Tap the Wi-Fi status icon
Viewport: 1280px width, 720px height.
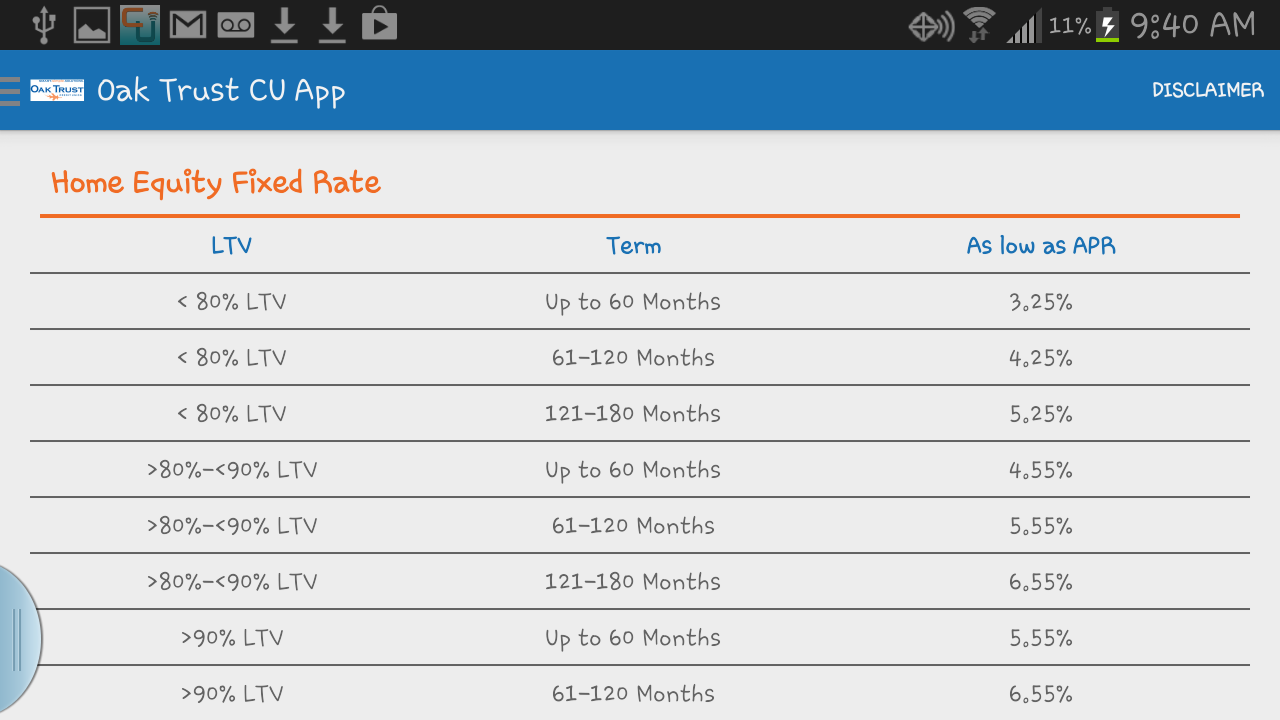pyautogui.click(x=979, y=25)
